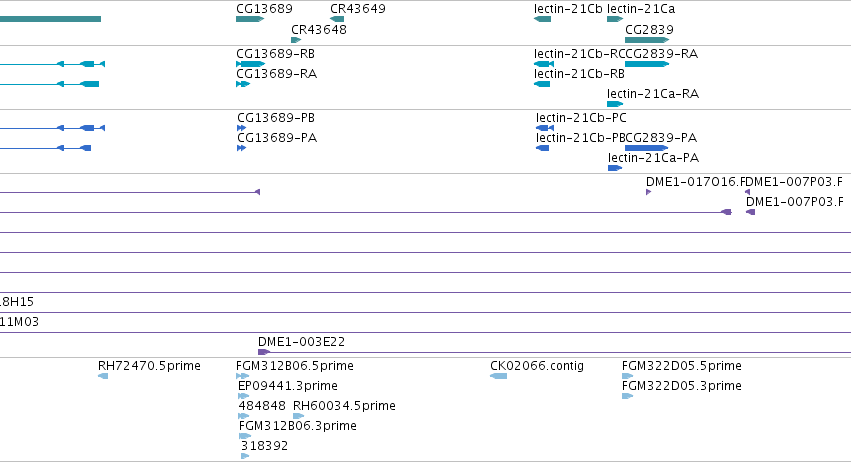Select the lectin-21Ca-RA transcript label
This screenshot has width=851, height=462.
tap(653, 94)
